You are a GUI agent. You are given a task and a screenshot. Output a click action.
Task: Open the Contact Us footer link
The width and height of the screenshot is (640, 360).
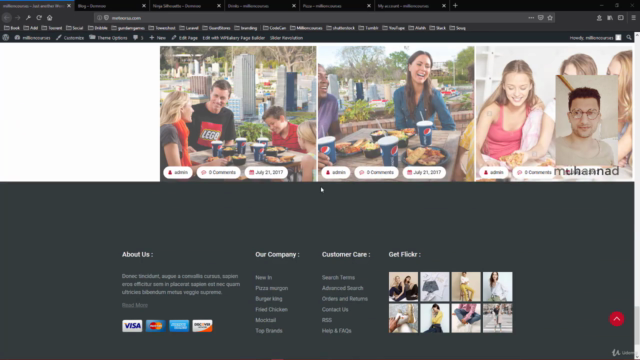coord(335,309)
